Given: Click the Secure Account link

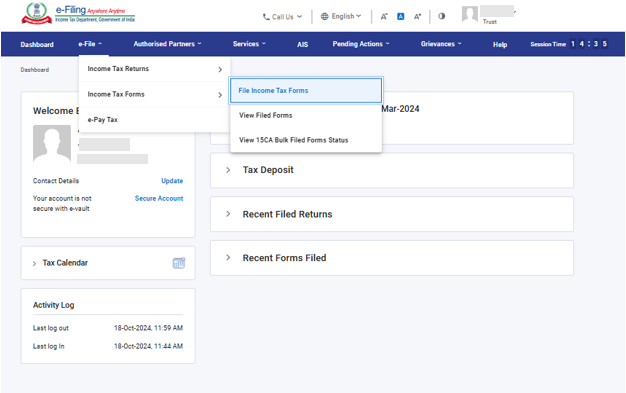Looking at the screenshot, I should pos(159,198).
